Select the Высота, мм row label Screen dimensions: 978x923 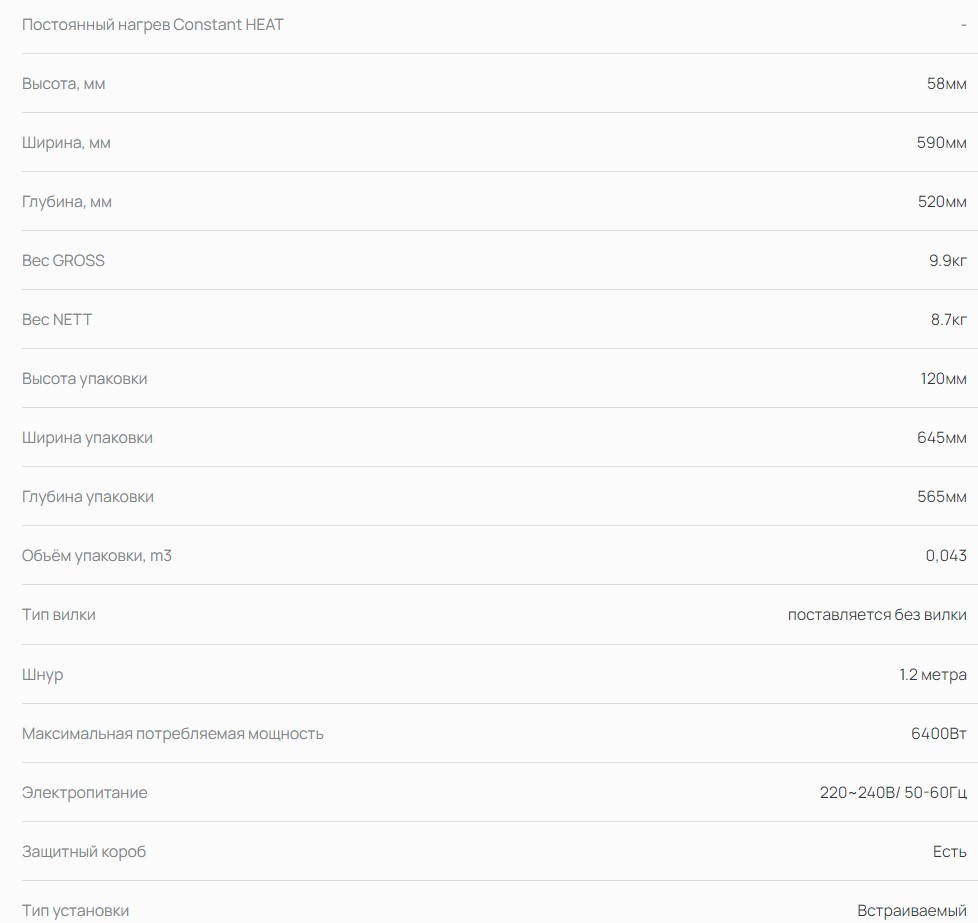click(x=64, y=84)
